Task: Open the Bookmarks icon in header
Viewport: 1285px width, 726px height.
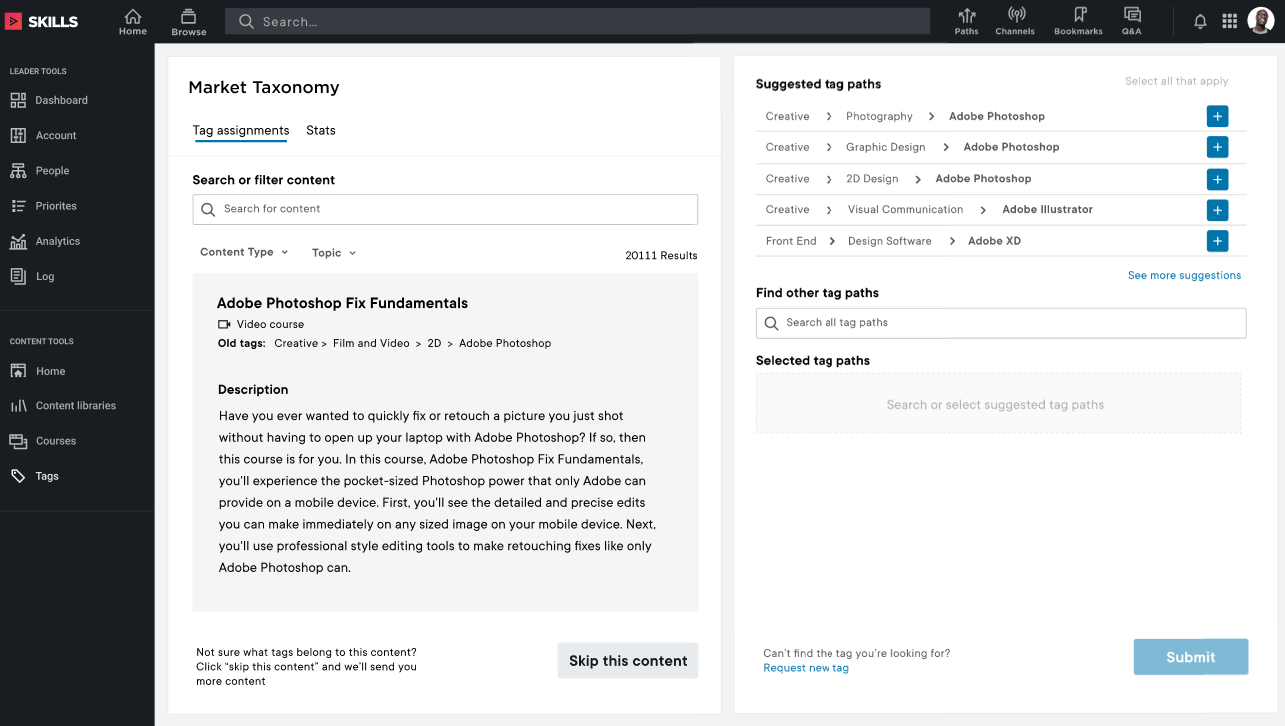Action: pyautogui.click(x=1078, y=21)
